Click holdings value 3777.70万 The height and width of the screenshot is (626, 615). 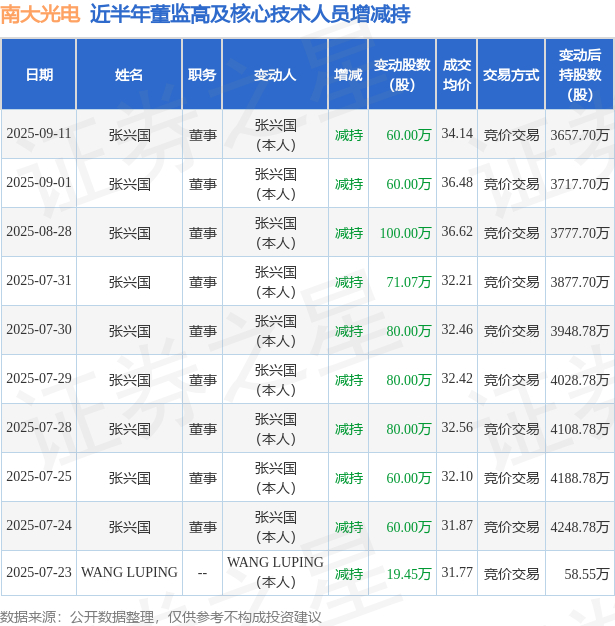point(579,233)
